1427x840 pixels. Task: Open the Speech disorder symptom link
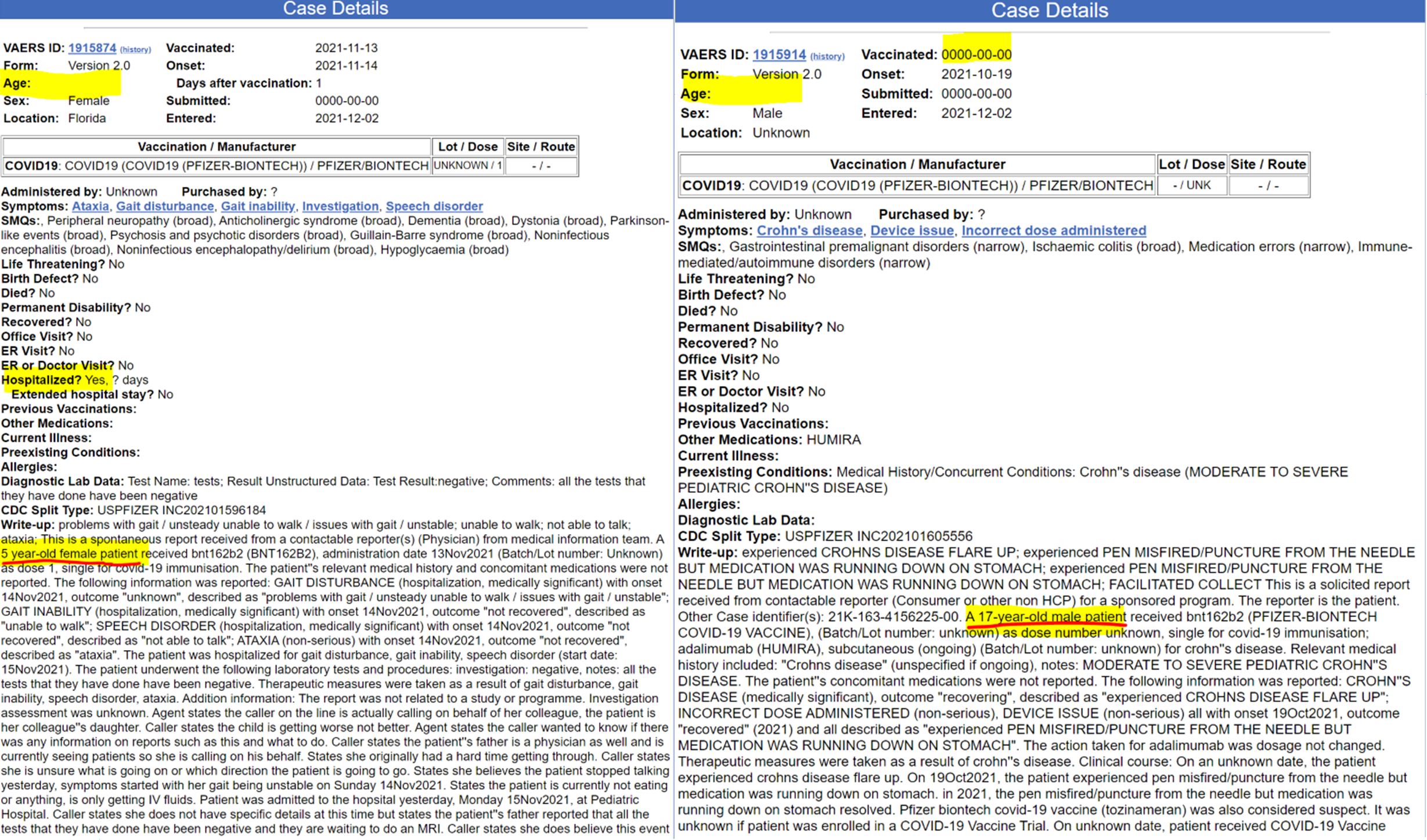[x=434, y=206]
